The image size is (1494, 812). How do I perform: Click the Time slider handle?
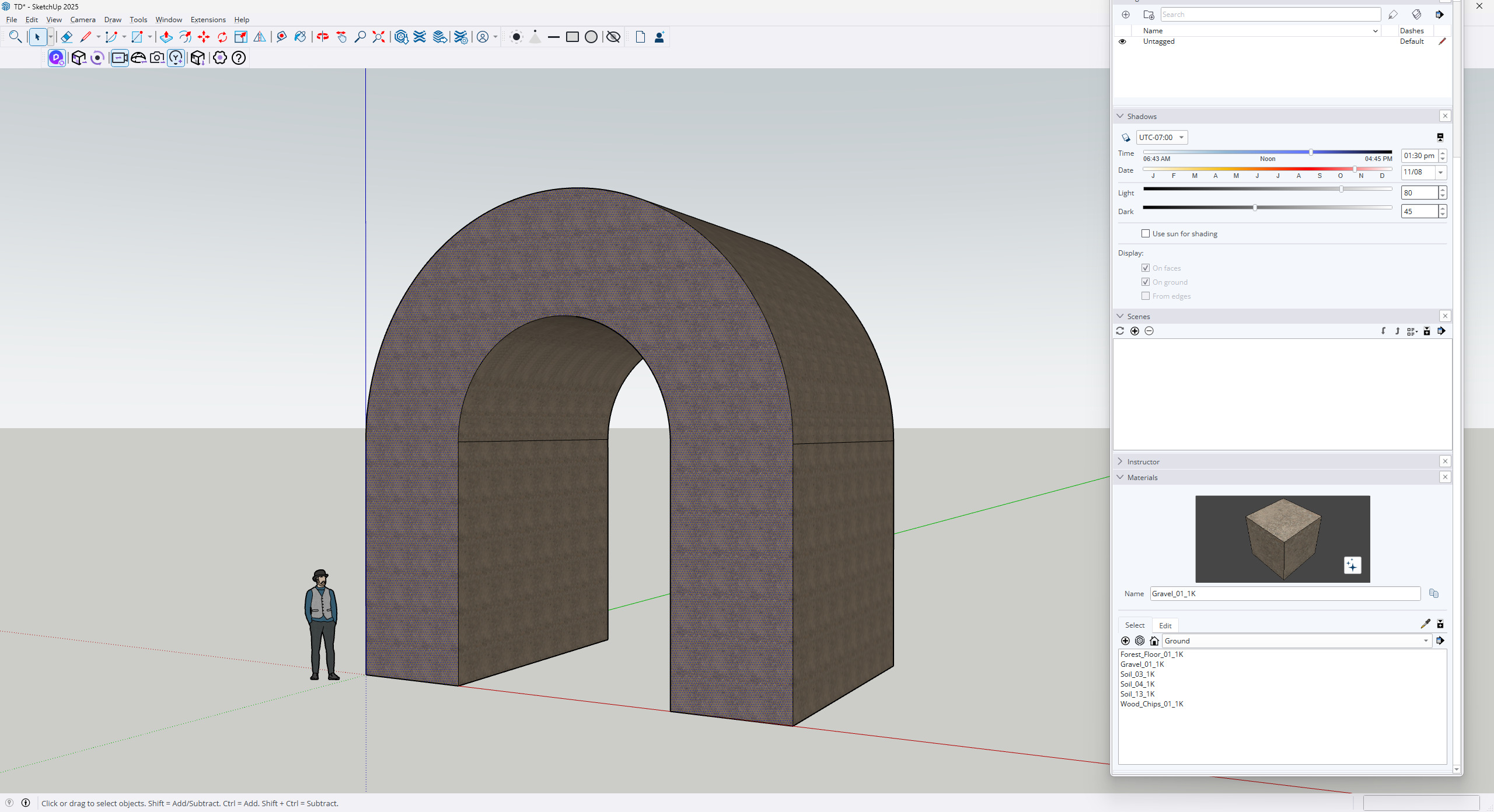coord(1311,152)
